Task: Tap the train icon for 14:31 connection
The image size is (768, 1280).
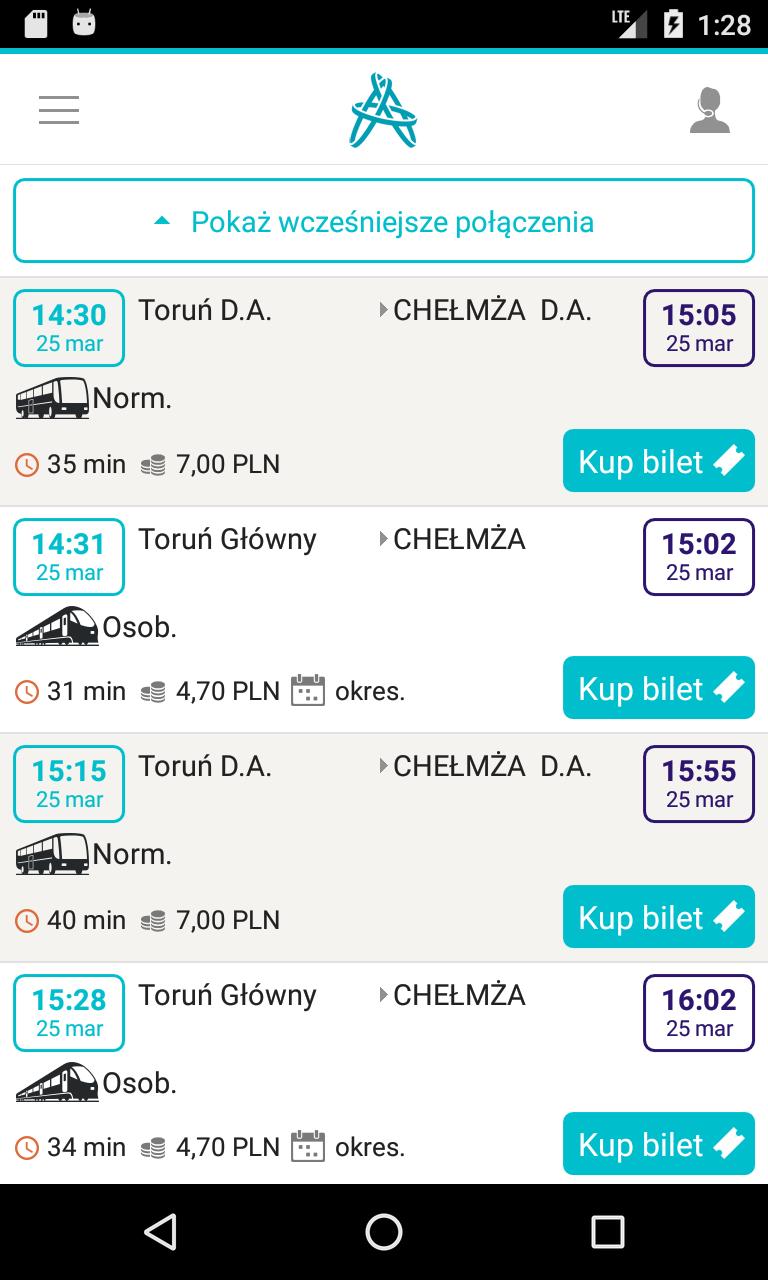Action: click(57, 627)
